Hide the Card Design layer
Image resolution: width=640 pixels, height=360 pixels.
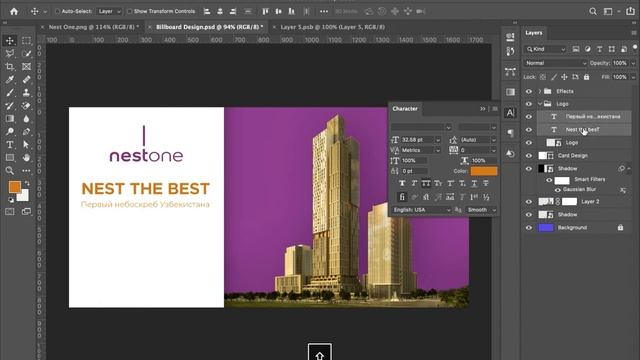[529, 156]
